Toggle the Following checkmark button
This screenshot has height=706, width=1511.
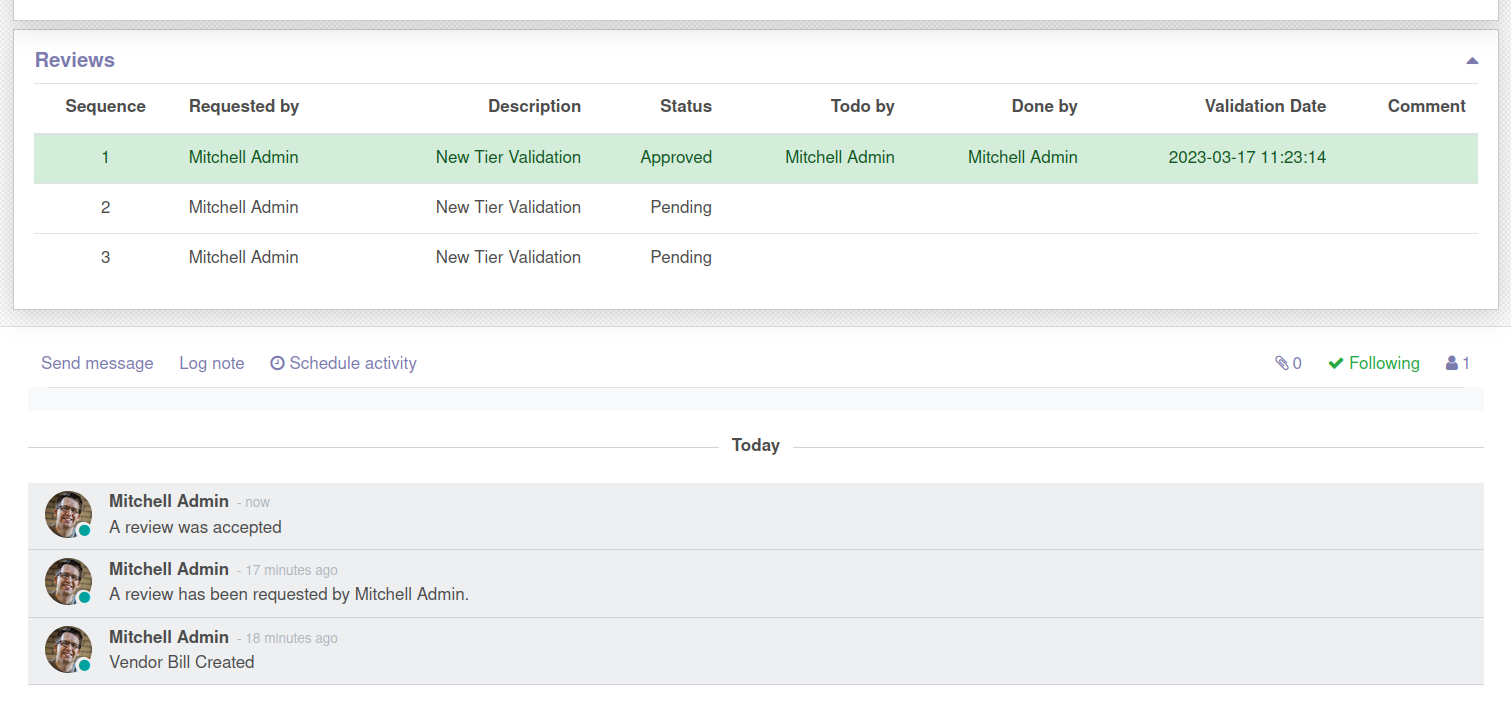[1373, 364]
